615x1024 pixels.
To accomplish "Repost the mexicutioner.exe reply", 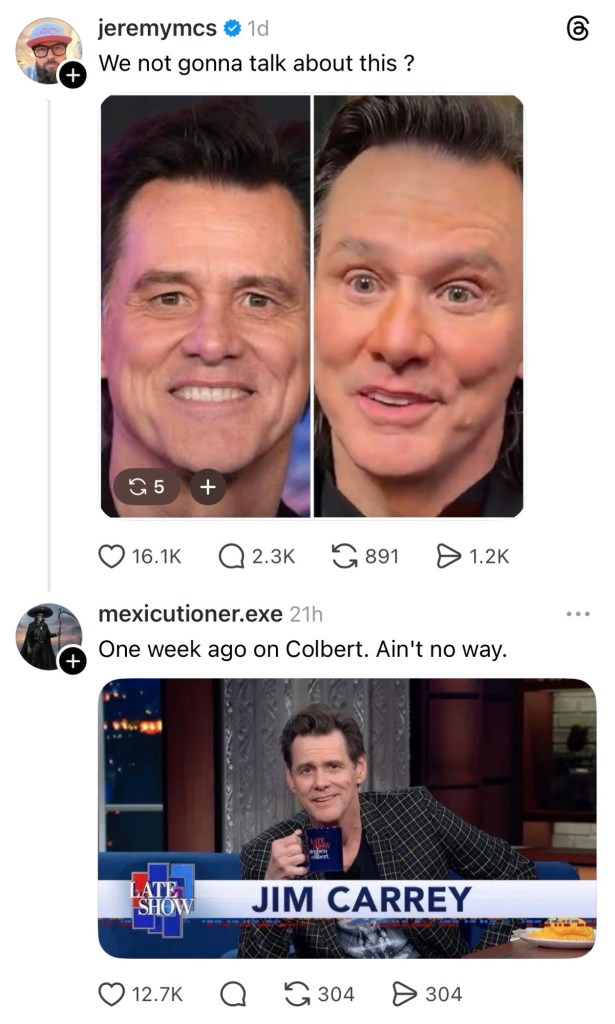I will (x=297, y=993).
